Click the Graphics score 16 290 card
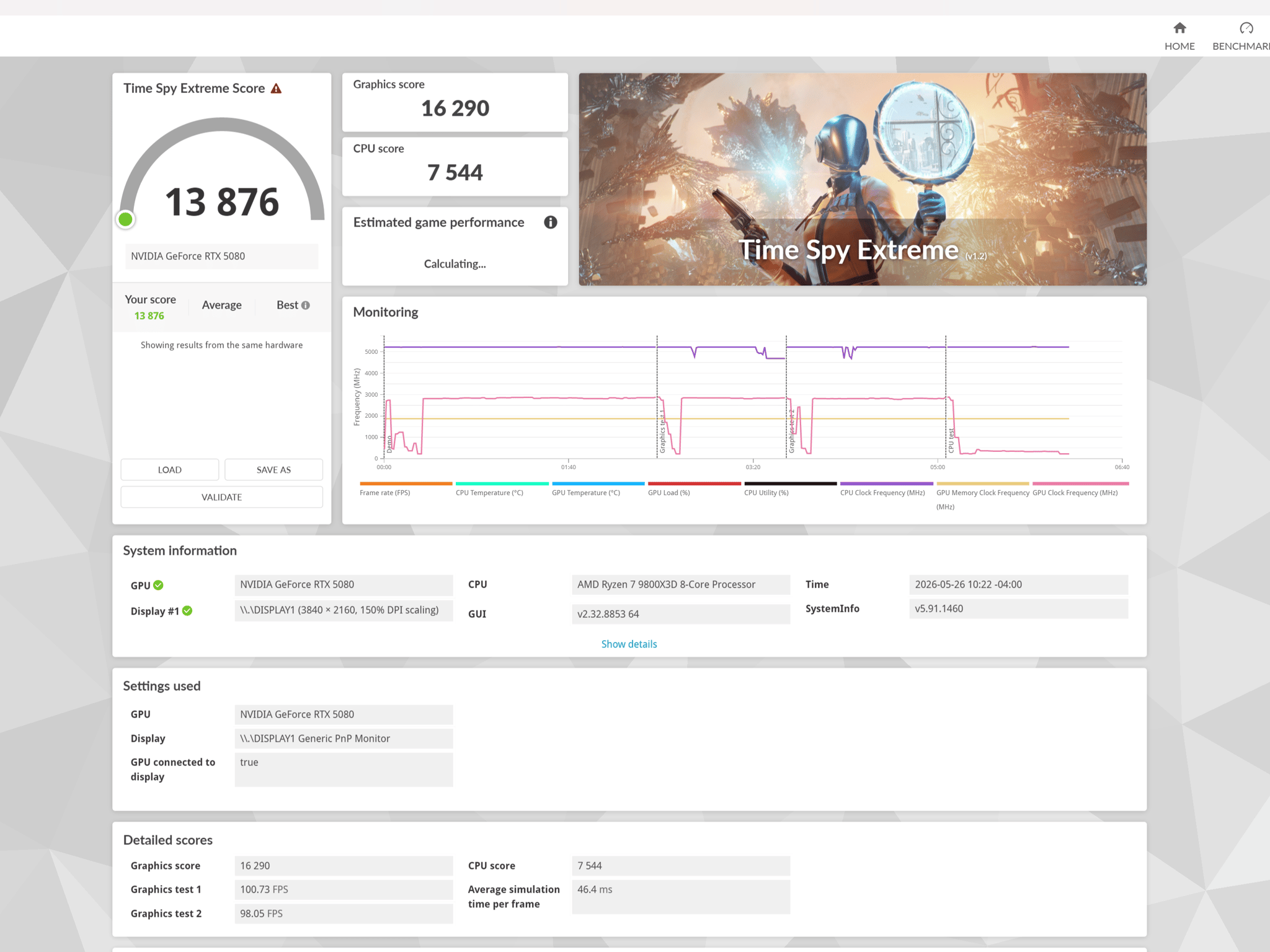The image size is (1270, 952). click(x=455, y=102)
